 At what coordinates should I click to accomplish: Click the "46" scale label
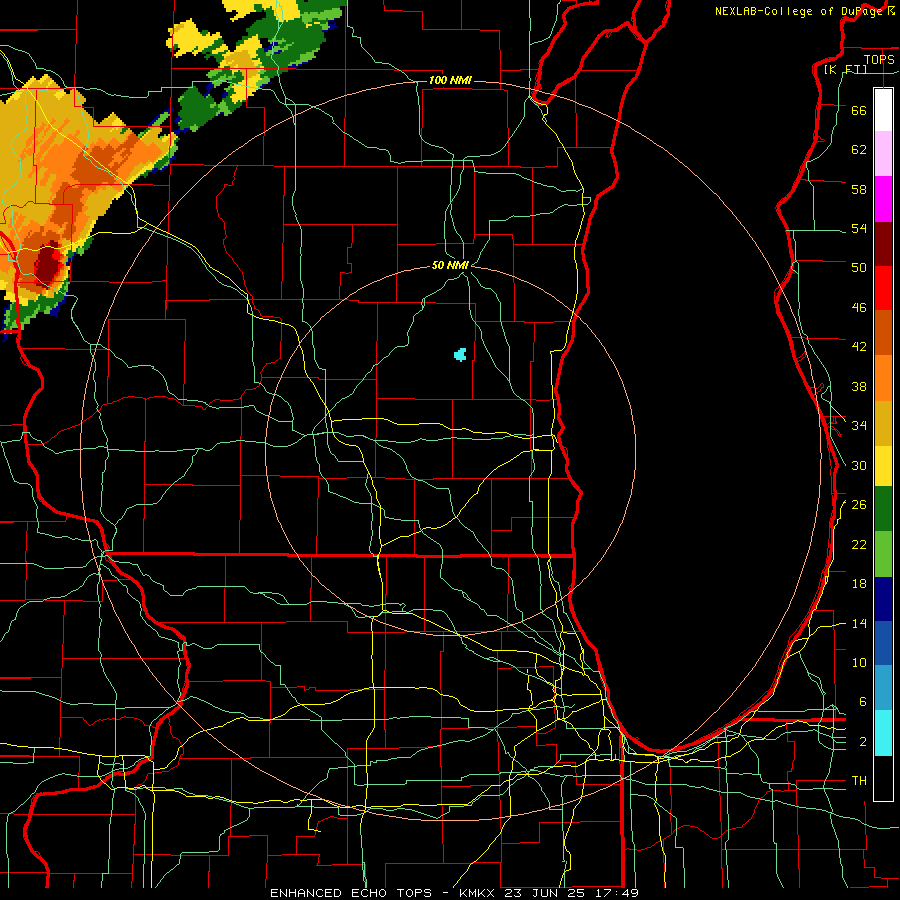(x=859, y=307)
